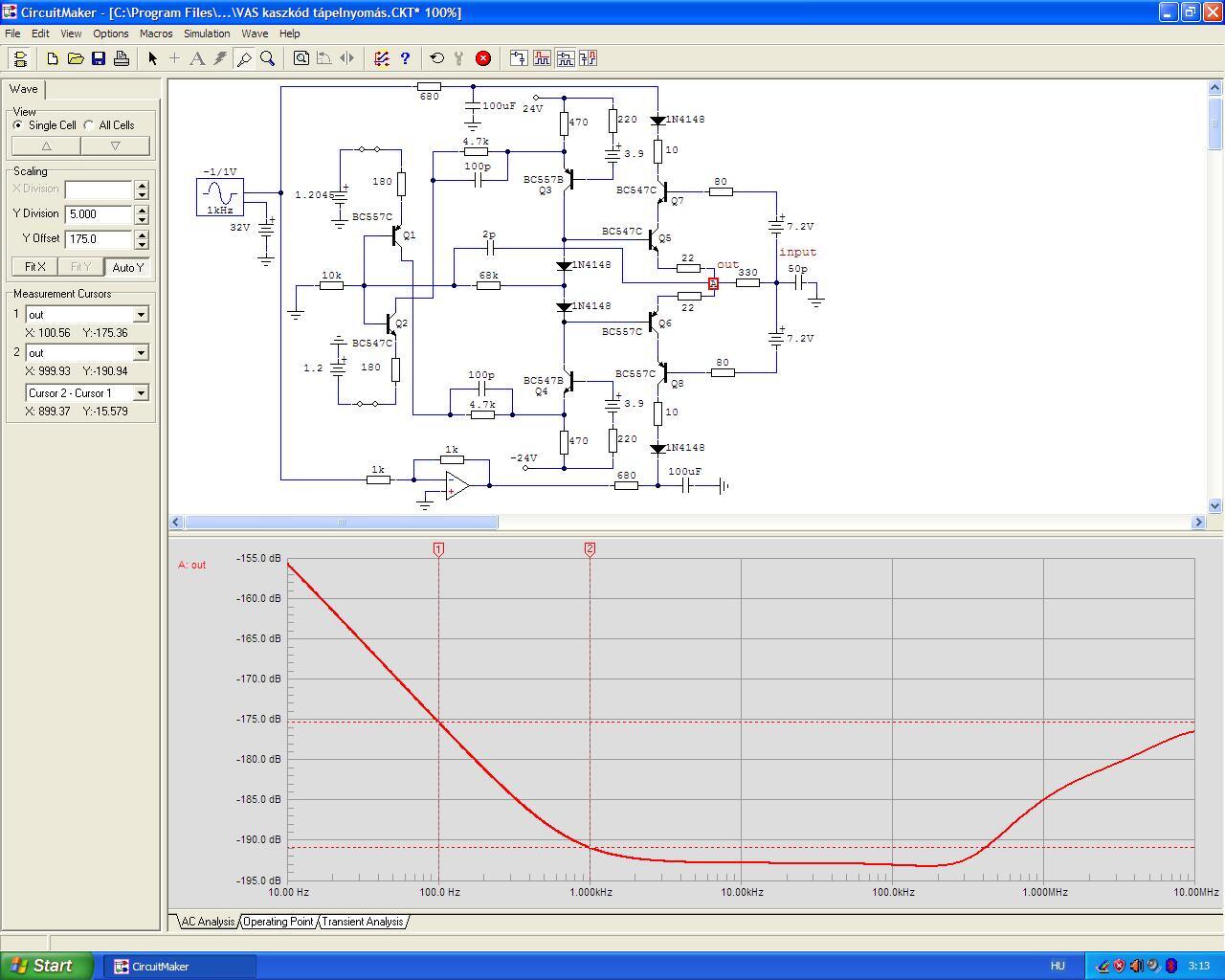Switch to the Transient Analysis tab
This screenshot has height=980, width=1225.
pos(362,922)
